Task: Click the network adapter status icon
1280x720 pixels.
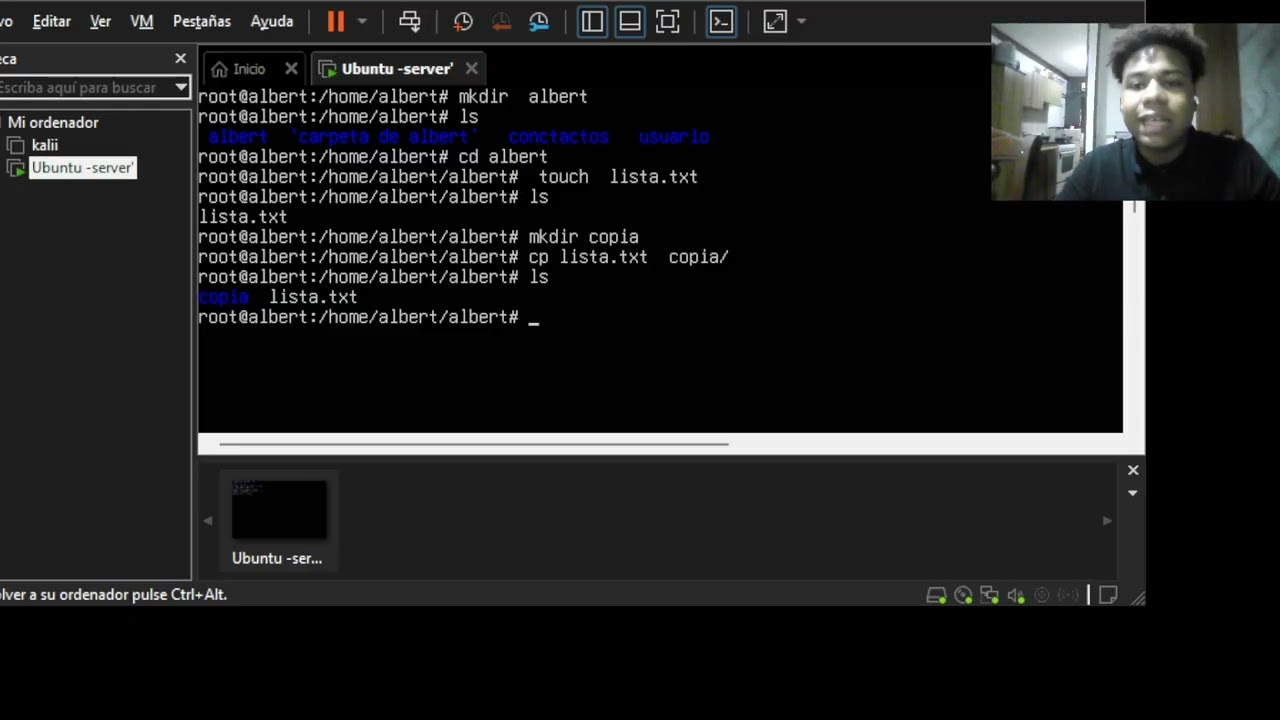Action: 989,595
